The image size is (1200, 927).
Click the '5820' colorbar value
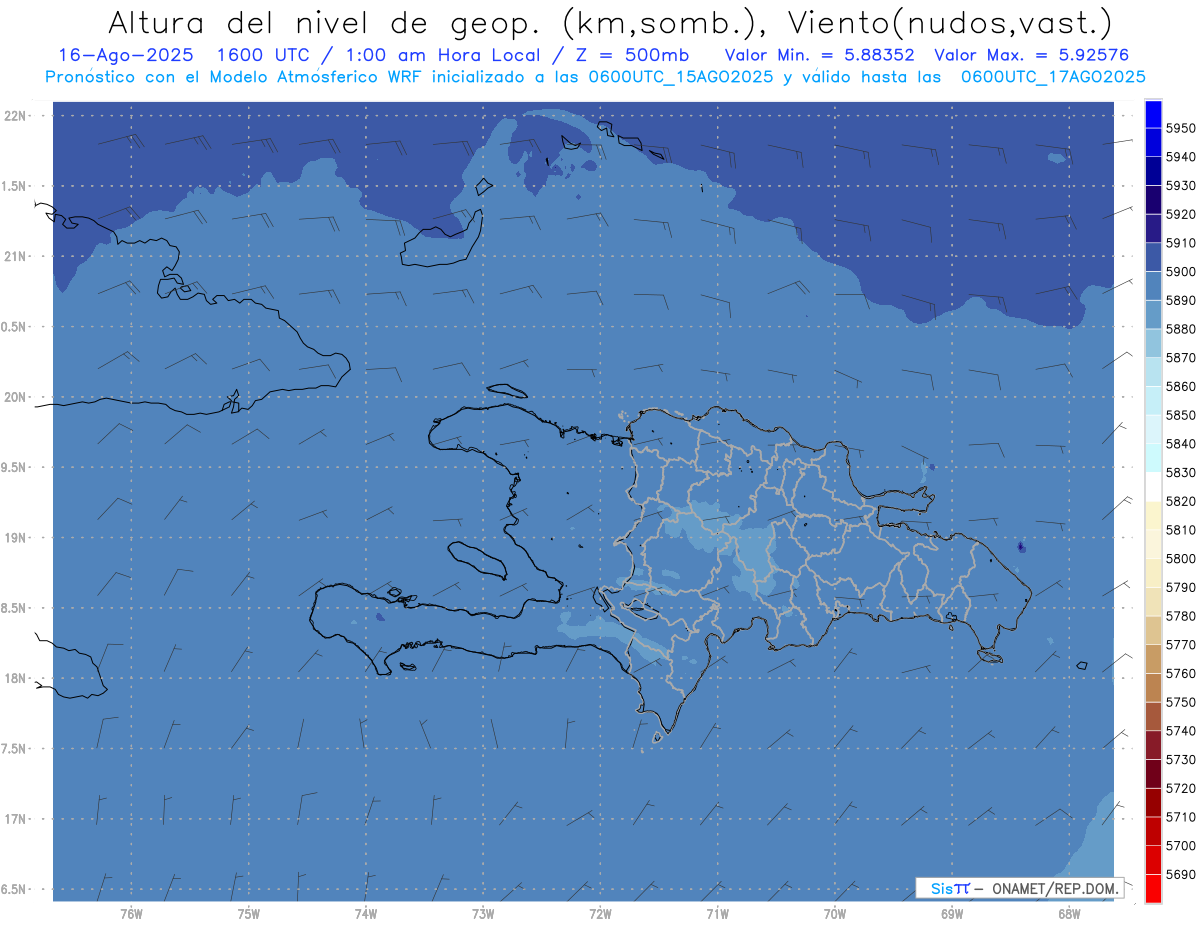(1181, 501)
